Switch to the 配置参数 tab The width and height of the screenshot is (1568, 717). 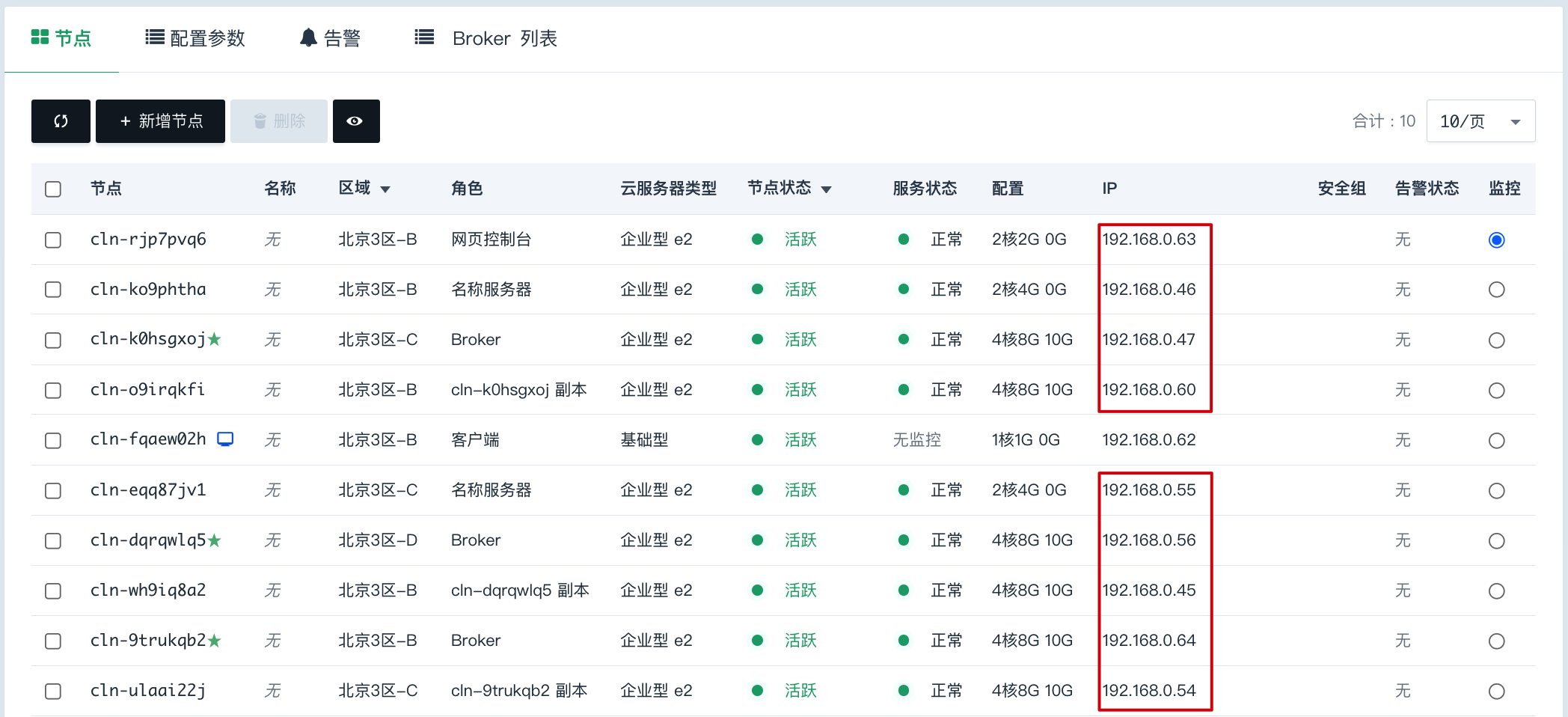point(195,38)
